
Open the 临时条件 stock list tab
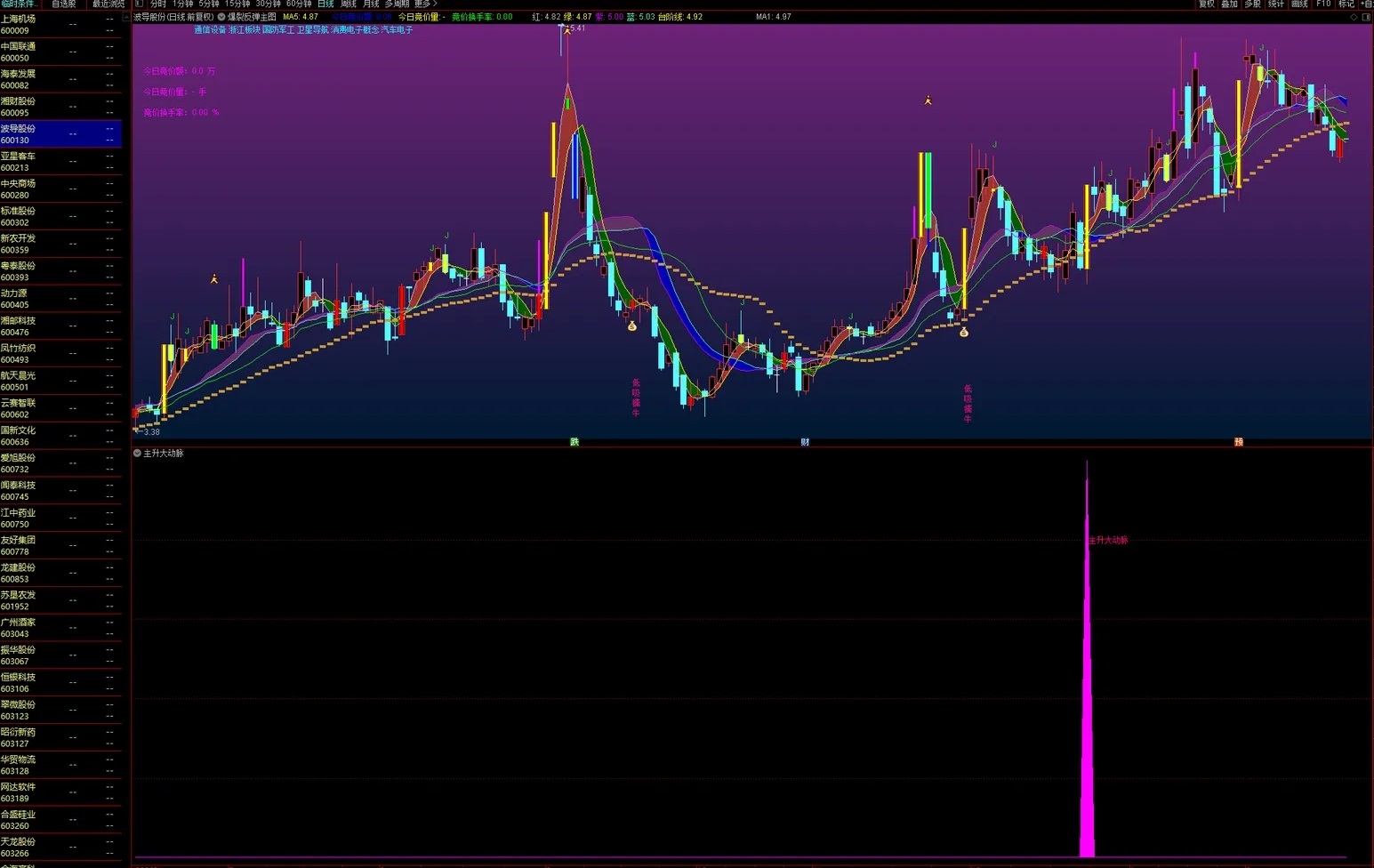point(18,4)
